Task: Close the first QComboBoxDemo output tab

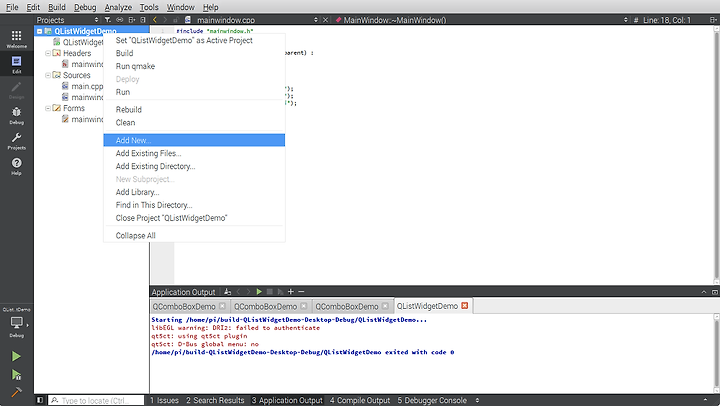Action: coord(222,306)
